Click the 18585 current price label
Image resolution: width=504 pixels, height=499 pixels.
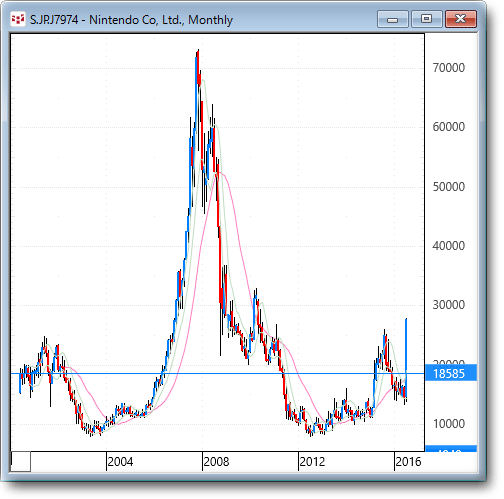pyautogui.click(x=451, y=373)
